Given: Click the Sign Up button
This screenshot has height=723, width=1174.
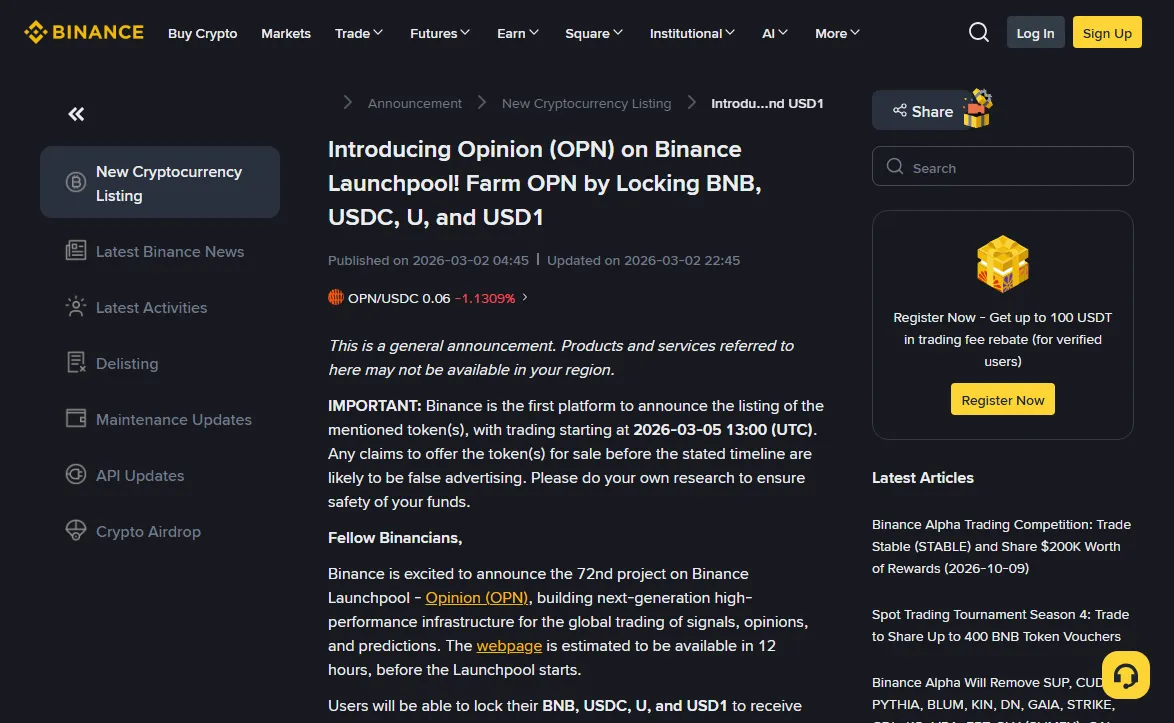Looking at the screenshot, I should [1107, 32].
